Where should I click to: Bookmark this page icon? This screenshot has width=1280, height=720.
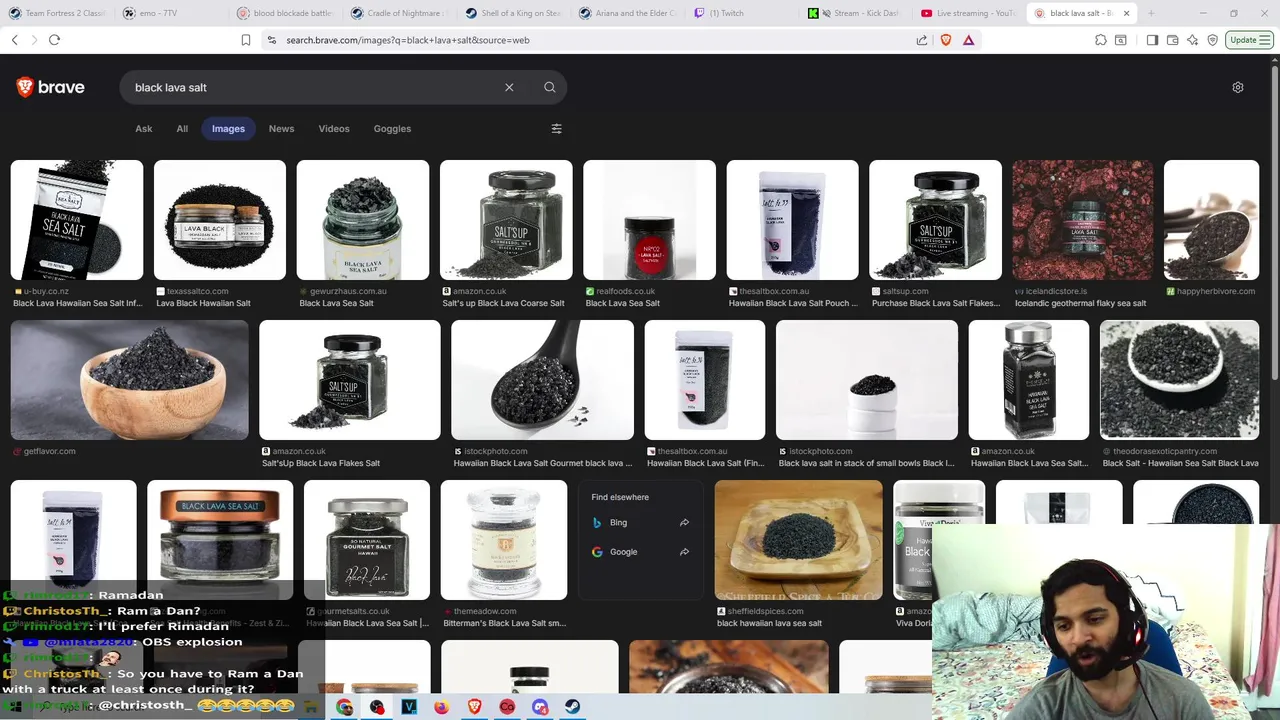point(246,40)
